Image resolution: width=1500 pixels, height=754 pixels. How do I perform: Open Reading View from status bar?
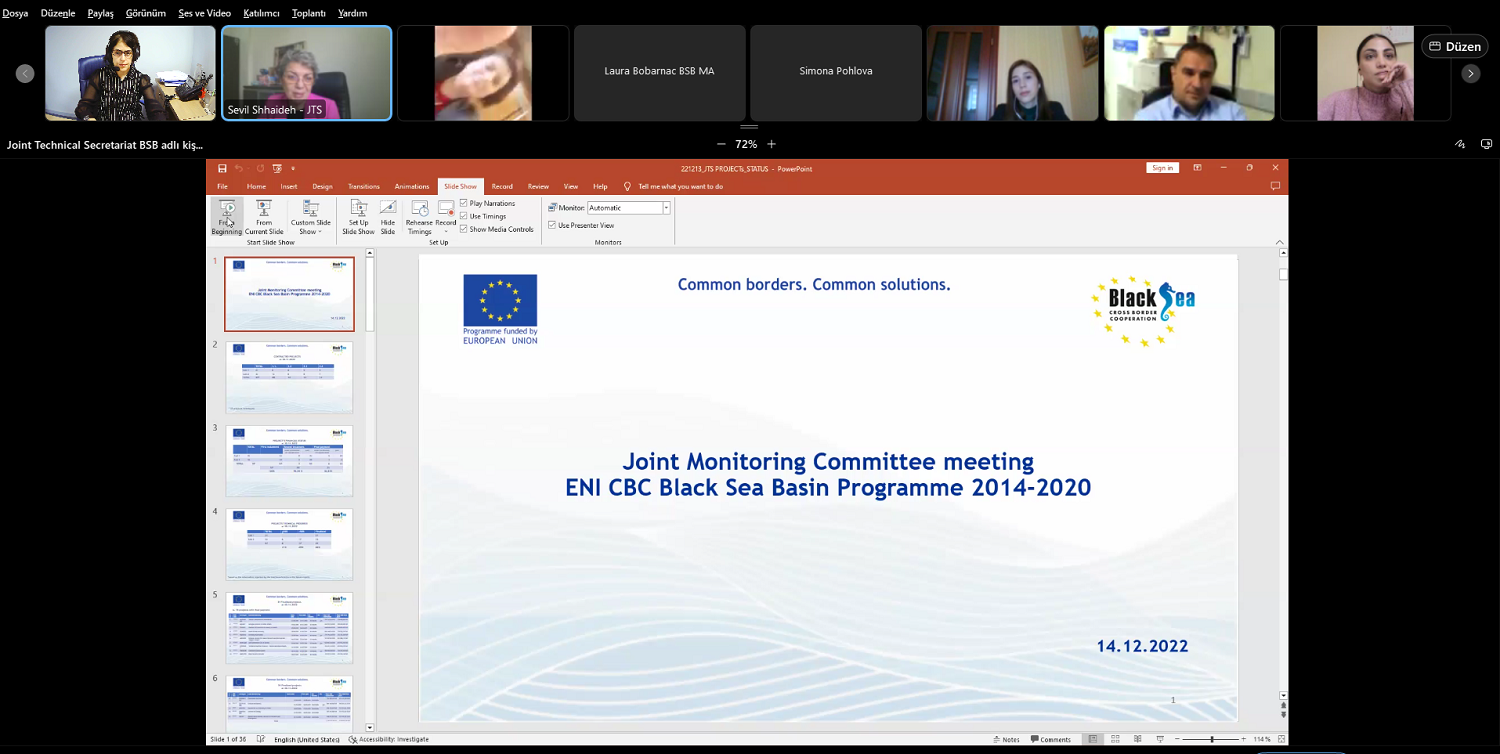(x=1138, y=739)
